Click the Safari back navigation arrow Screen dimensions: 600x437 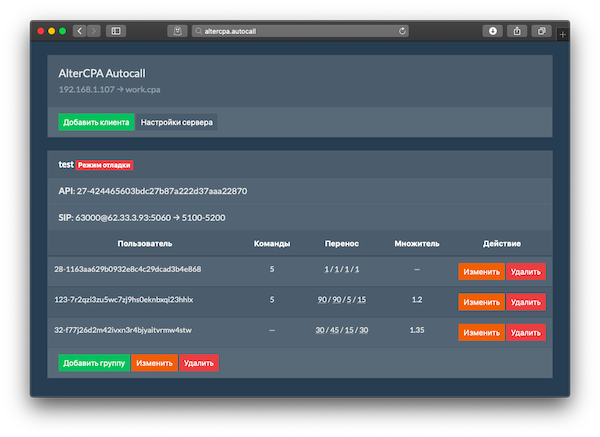pos(80,31)
